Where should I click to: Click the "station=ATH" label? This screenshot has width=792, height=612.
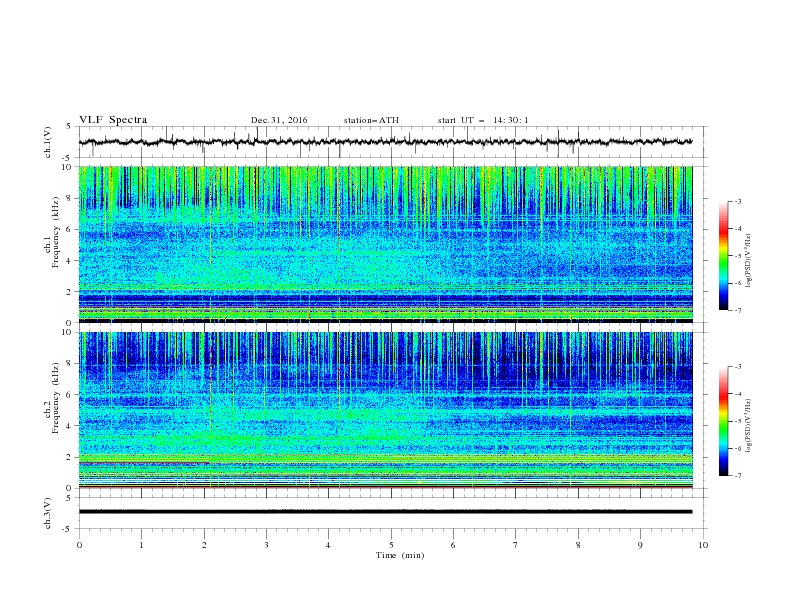tap(371, 120)
